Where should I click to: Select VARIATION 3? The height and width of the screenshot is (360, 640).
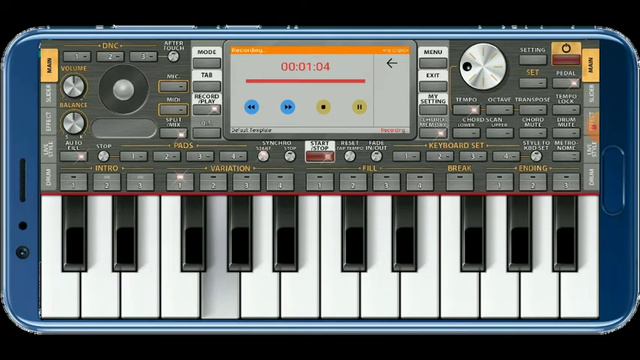pyautogui.click(x=247, y=182)
